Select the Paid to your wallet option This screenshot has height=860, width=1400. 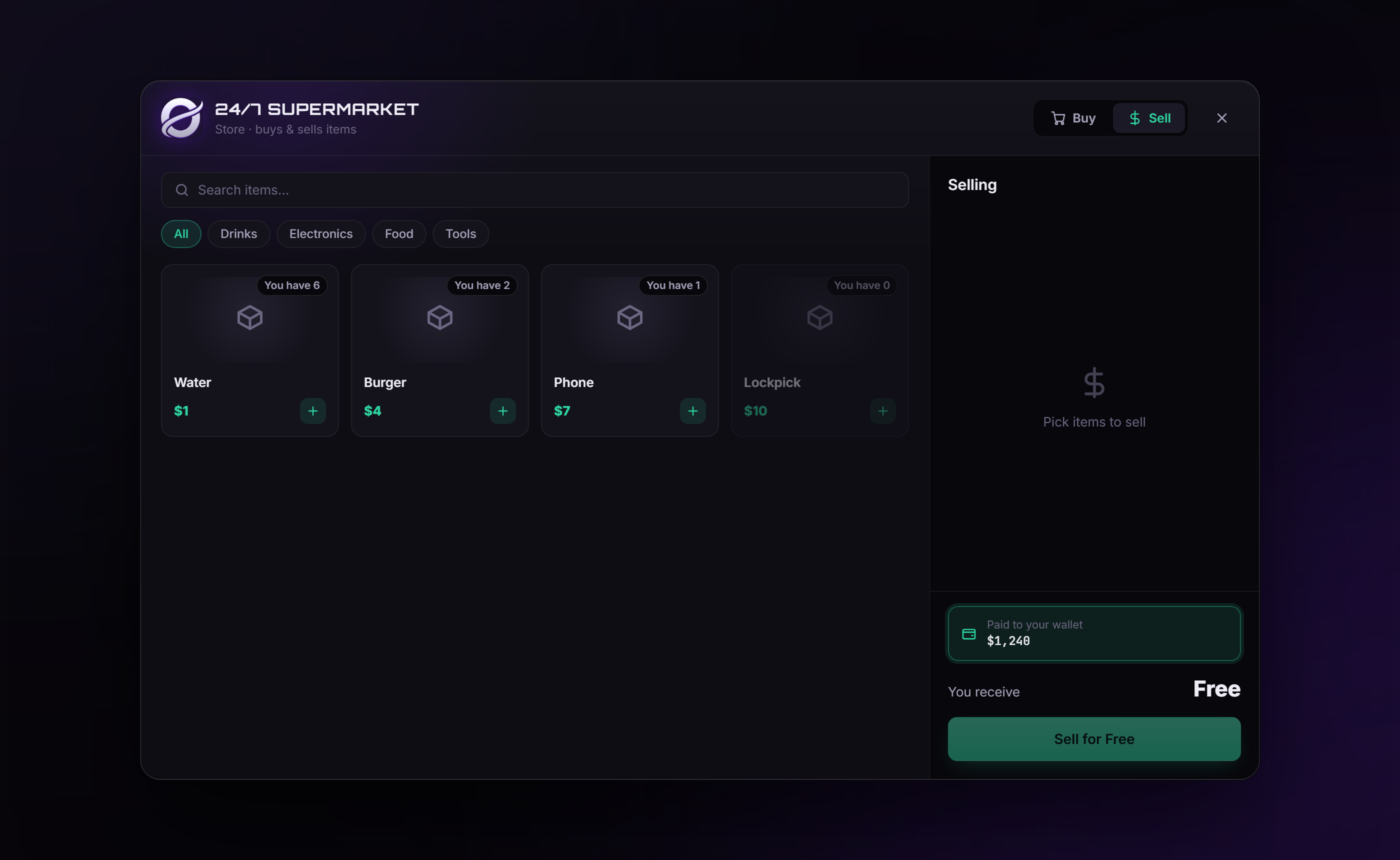click(1093, 633)
